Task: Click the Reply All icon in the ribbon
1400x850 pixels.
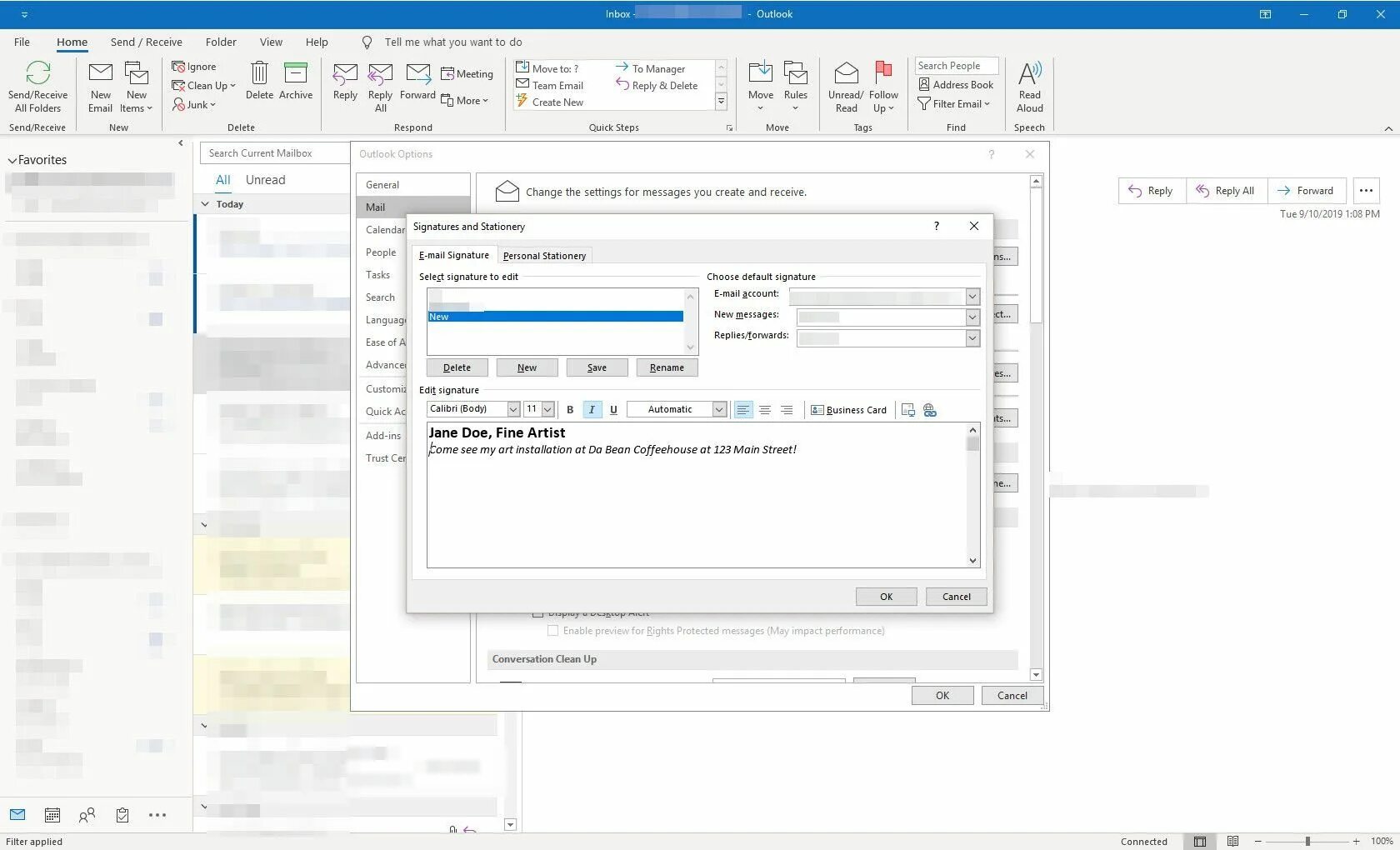Action: pyautogui.click(x=380, y=73)
